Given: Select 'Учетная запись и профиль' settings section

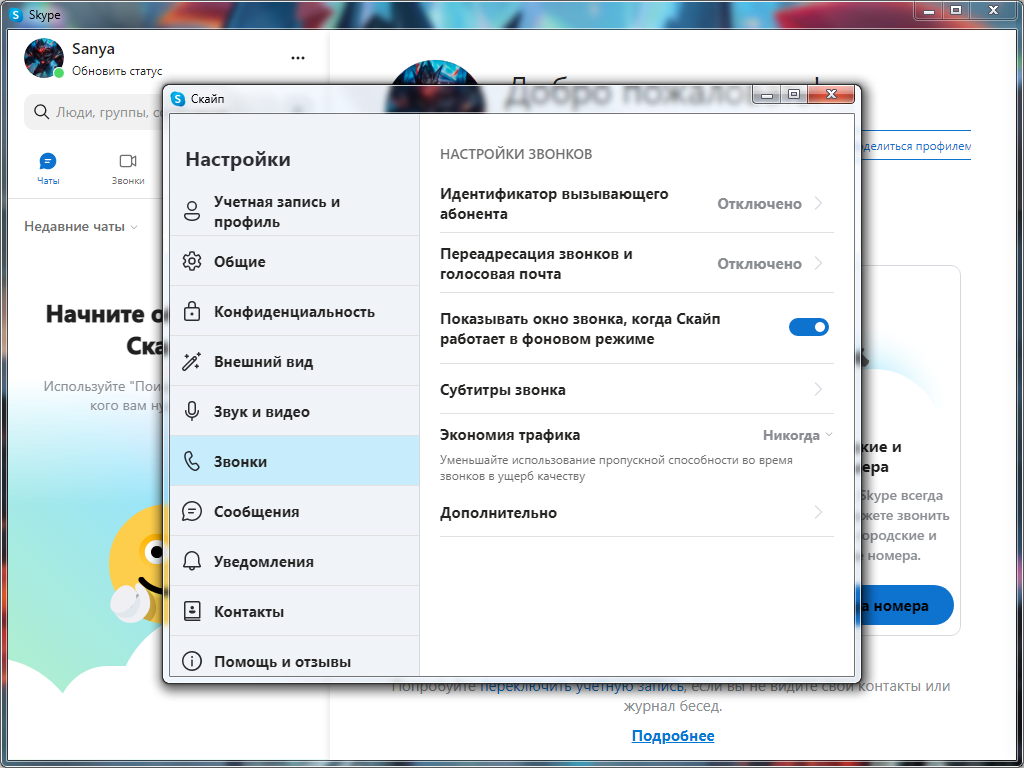Looking at the screenshot, I should coord(295,212).
